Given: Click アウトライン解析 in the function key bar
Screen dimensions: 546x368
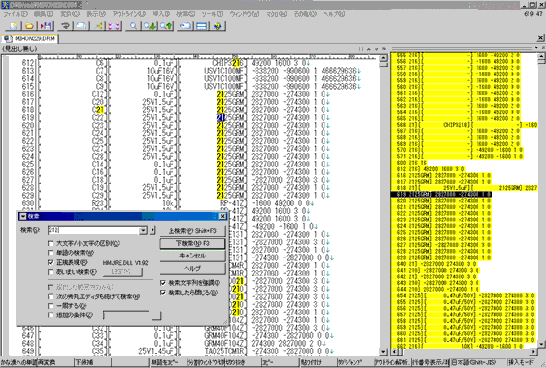Looking at the screenshot, I should [392, 362].
